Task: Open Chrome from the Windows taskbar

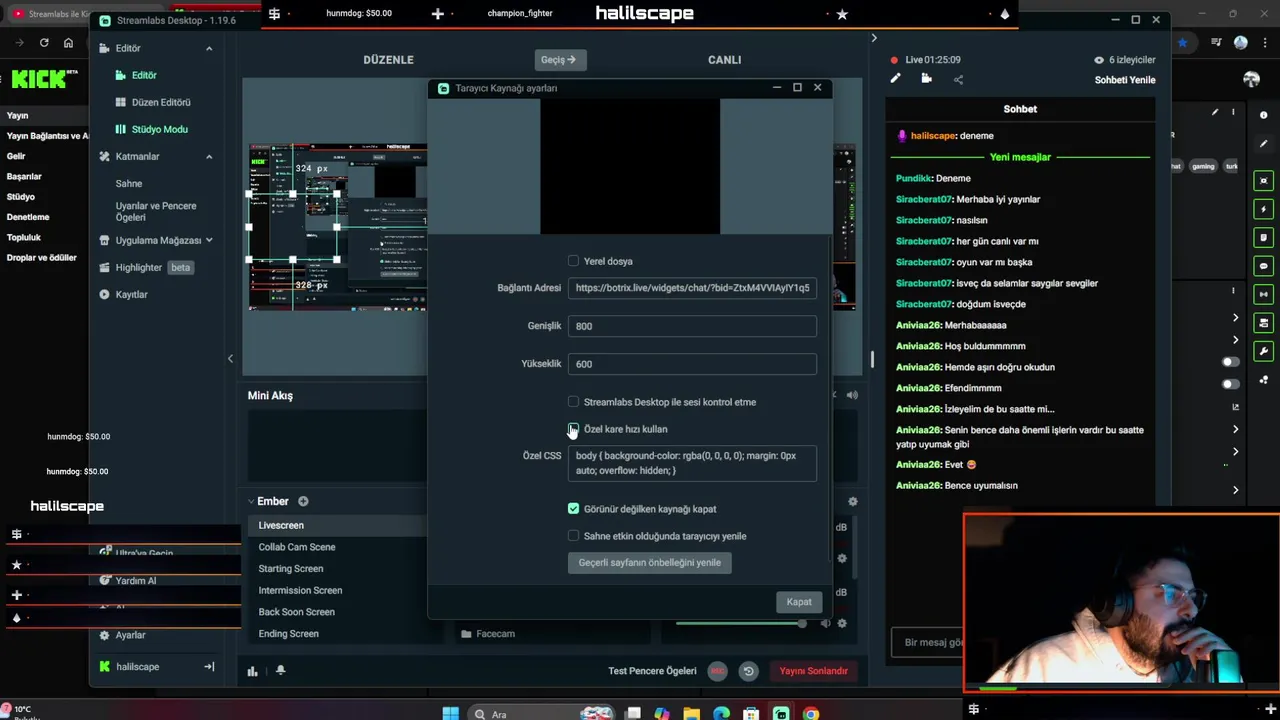Action: coord(810,714)
